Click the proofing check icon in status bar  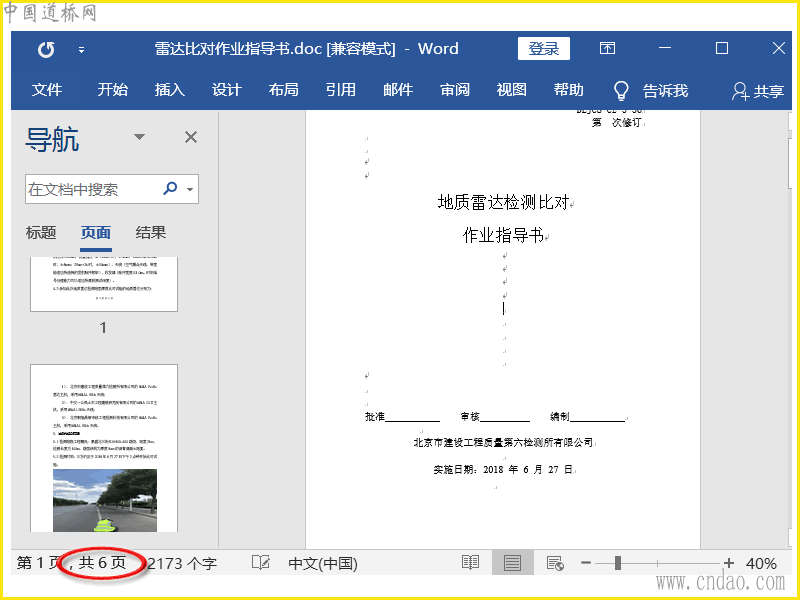click(x=260, y=563)
